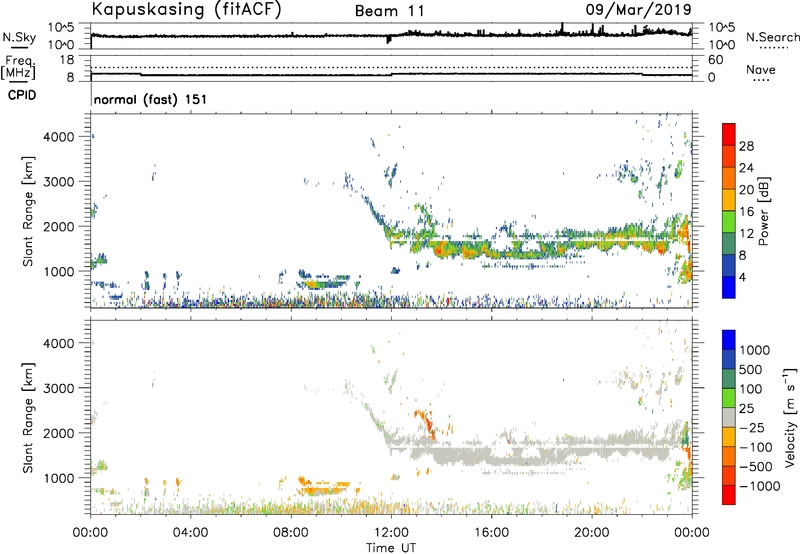Click the power colorbar '28' value
The width and height of the screenshot is (800, 554).
click(746, 146)
